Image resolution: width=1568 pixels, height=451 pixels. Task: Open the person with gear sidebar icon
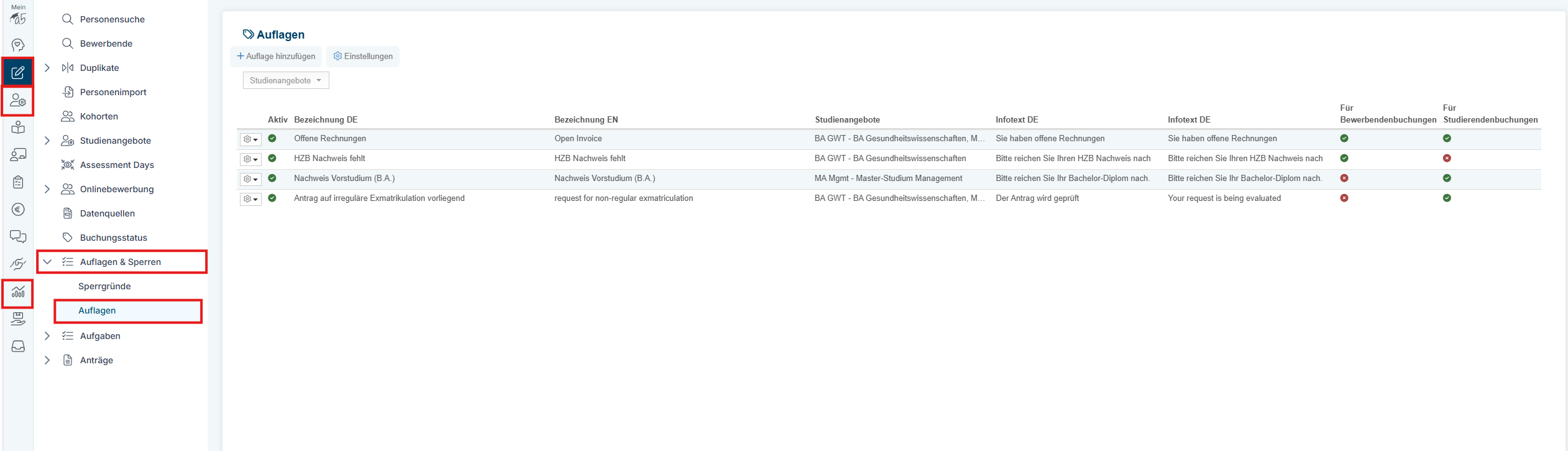point(18,101)
